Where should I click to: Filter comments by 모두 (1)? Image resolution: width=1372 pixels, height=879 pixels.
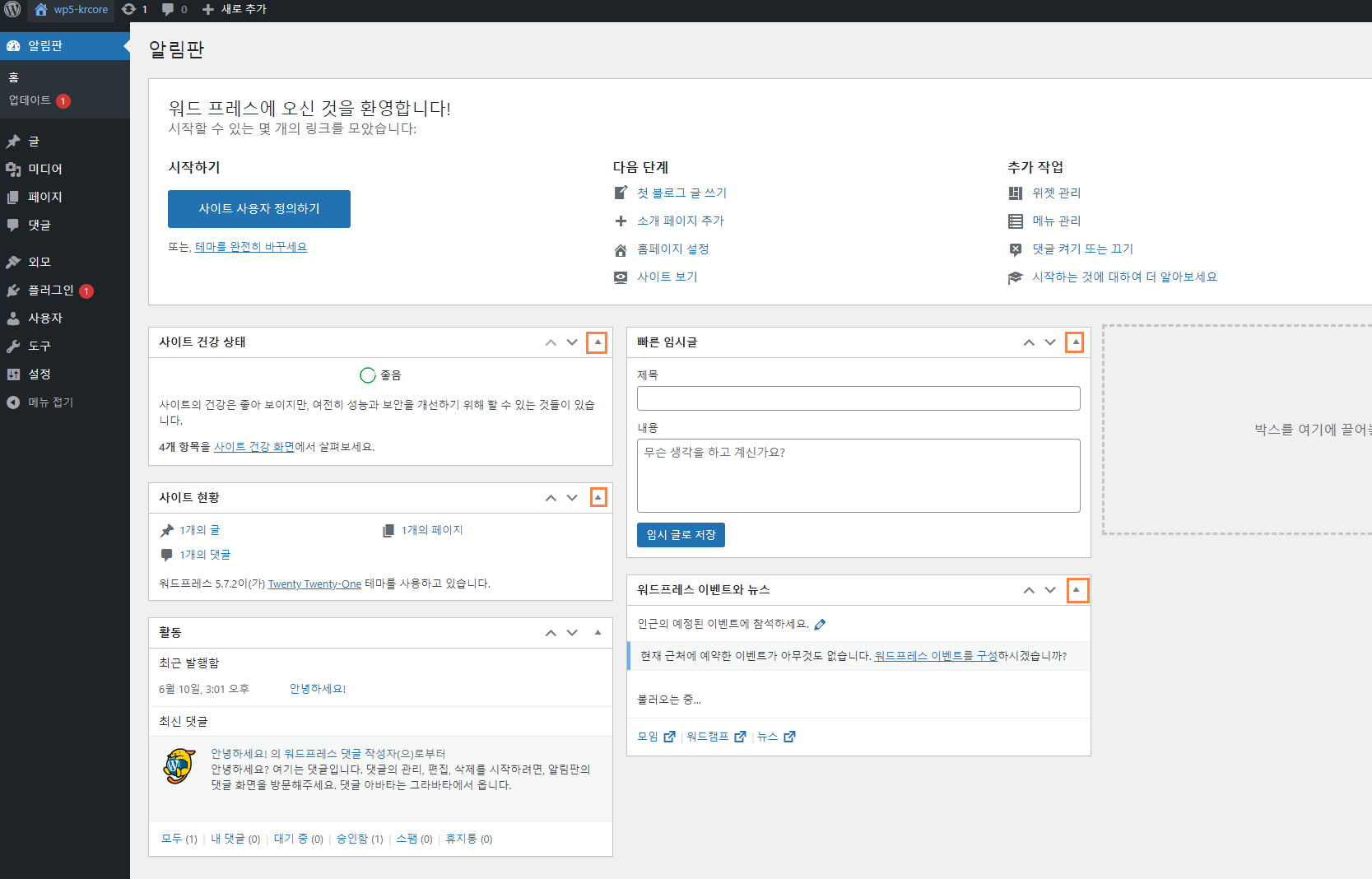click(x=179, y=839)
